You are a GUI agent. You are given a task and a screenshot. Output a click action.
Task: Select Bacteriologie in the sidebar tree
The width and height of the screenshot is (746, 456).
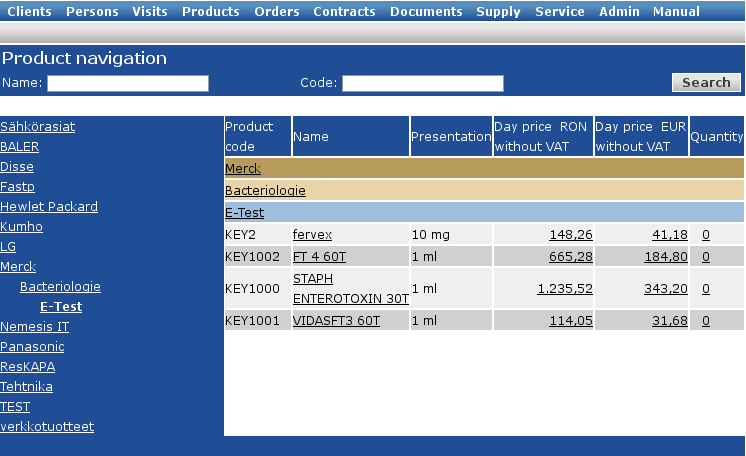click(x=60, y=287)
